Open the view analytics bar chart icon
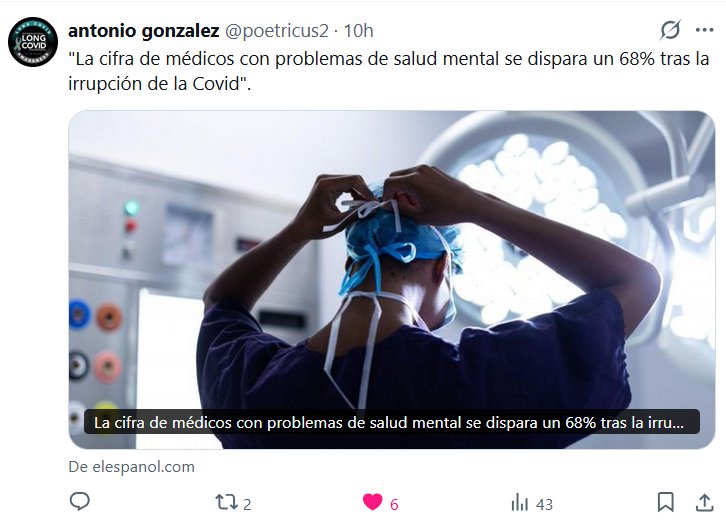Viewport: 726px width, 522px height. 519,503
